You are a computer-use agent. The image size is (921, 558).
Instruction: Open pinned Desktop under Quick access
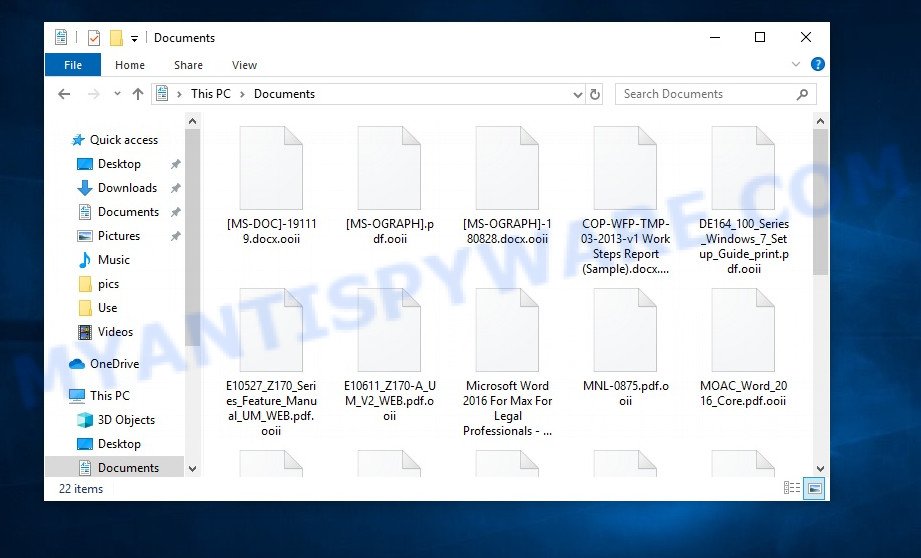[119, 164]
